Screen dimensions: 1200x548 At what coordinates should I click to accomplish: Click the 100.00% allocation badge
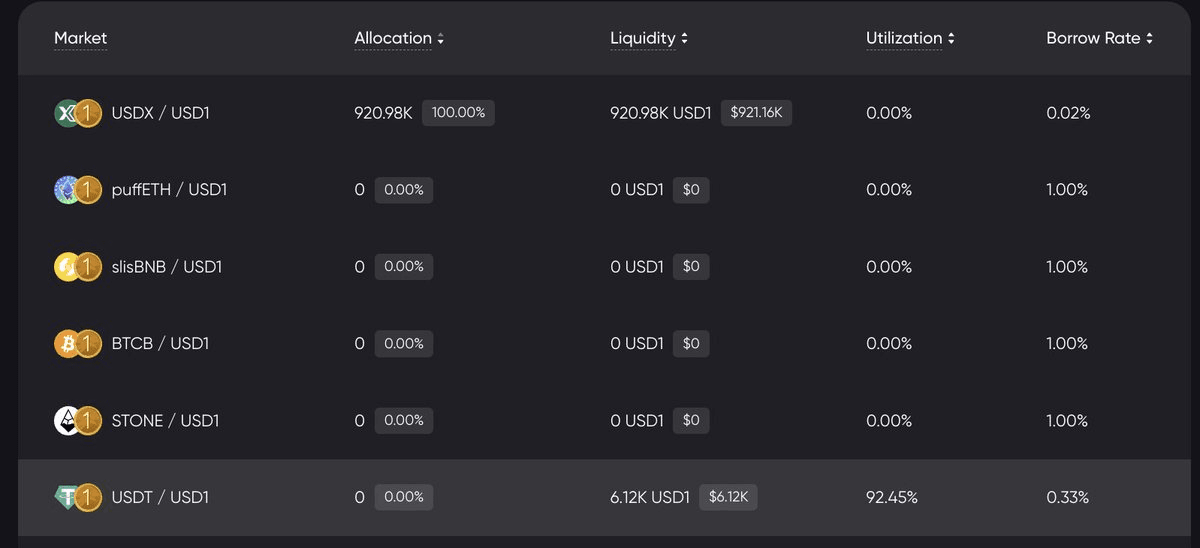point(458,113)
